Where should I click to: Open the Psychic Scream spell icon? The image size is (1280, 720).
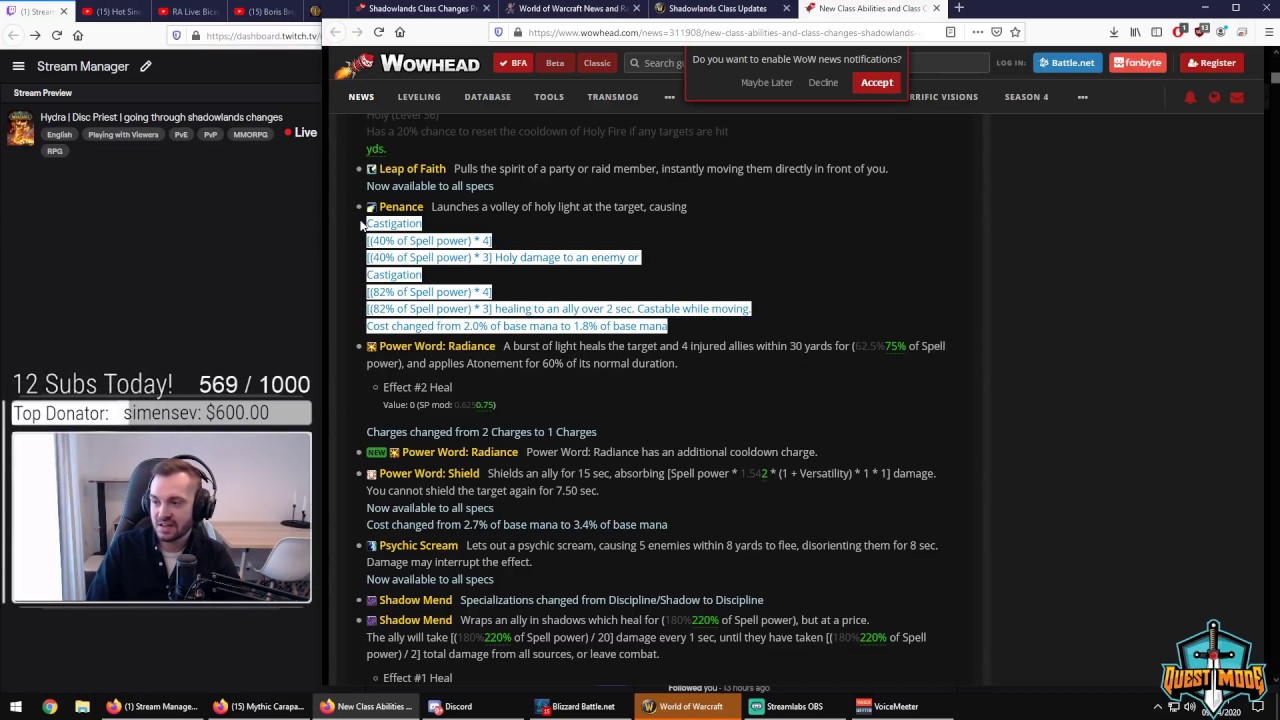pyautogui.click(x=371, y=546)
